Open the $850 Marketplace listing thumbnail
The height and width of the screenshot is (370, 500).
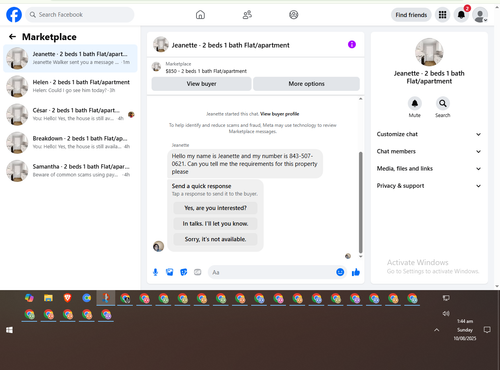(156, 67)
